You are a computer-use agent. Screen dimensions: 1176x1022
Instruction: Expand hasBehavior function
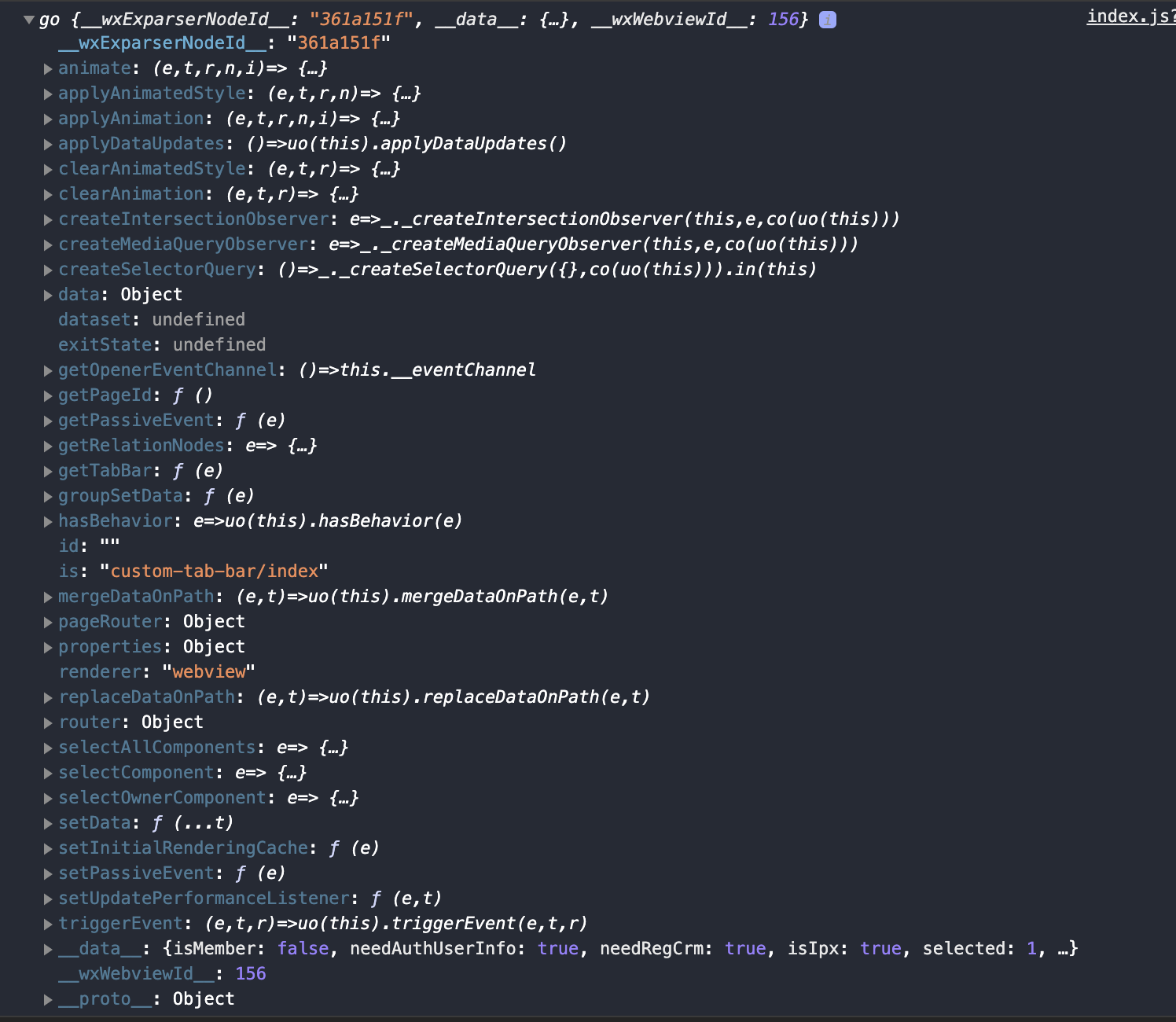(x=48, y=522)
